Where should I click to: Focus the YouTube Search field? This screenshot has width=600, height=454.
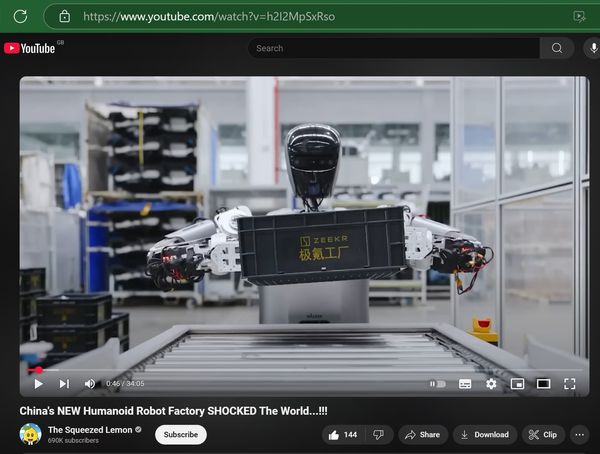tap(394, 48)
